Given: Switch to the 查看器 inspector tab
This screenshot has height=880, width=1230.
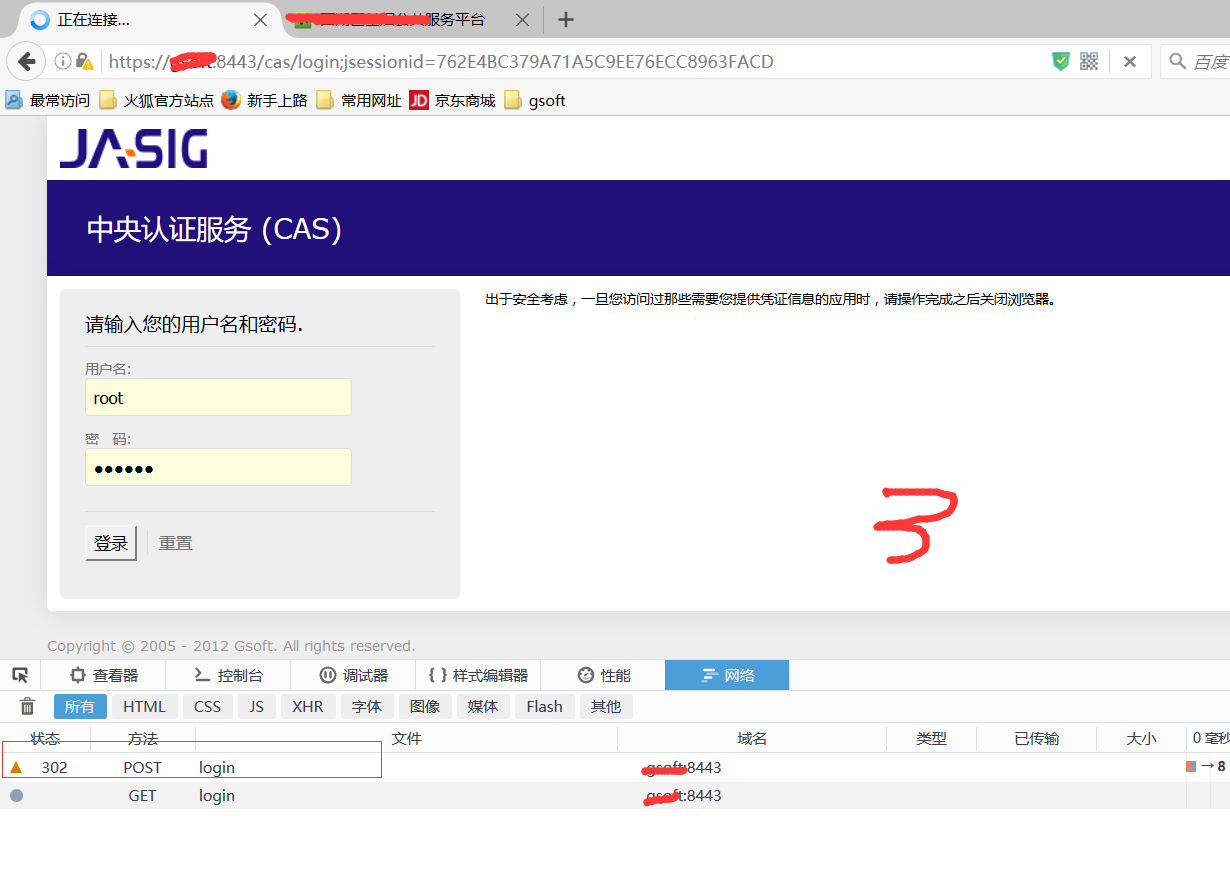Looking at the screenshot, I should click(x=105, y=675).
